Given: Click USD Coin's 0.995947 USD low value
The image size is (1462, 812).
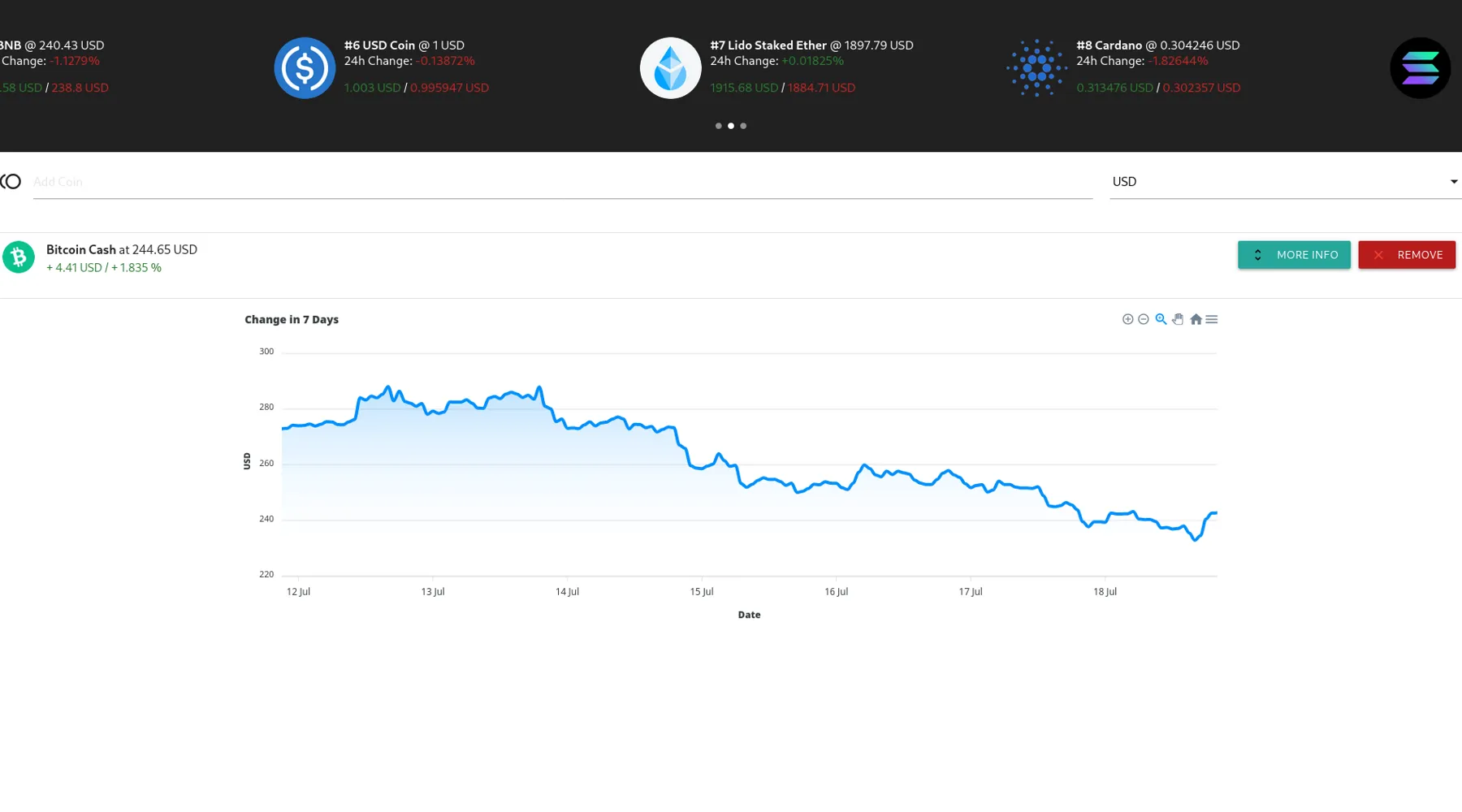Looking at the screenshot, I should [449, 88].
